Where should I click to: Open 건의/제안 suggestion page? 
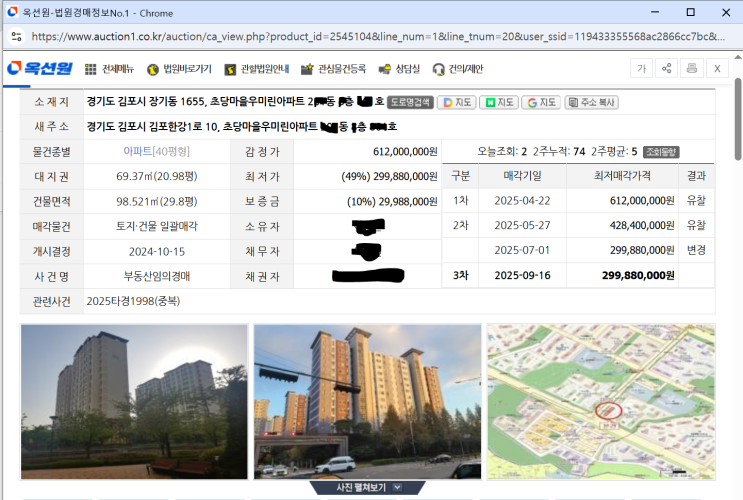[459, 69]
